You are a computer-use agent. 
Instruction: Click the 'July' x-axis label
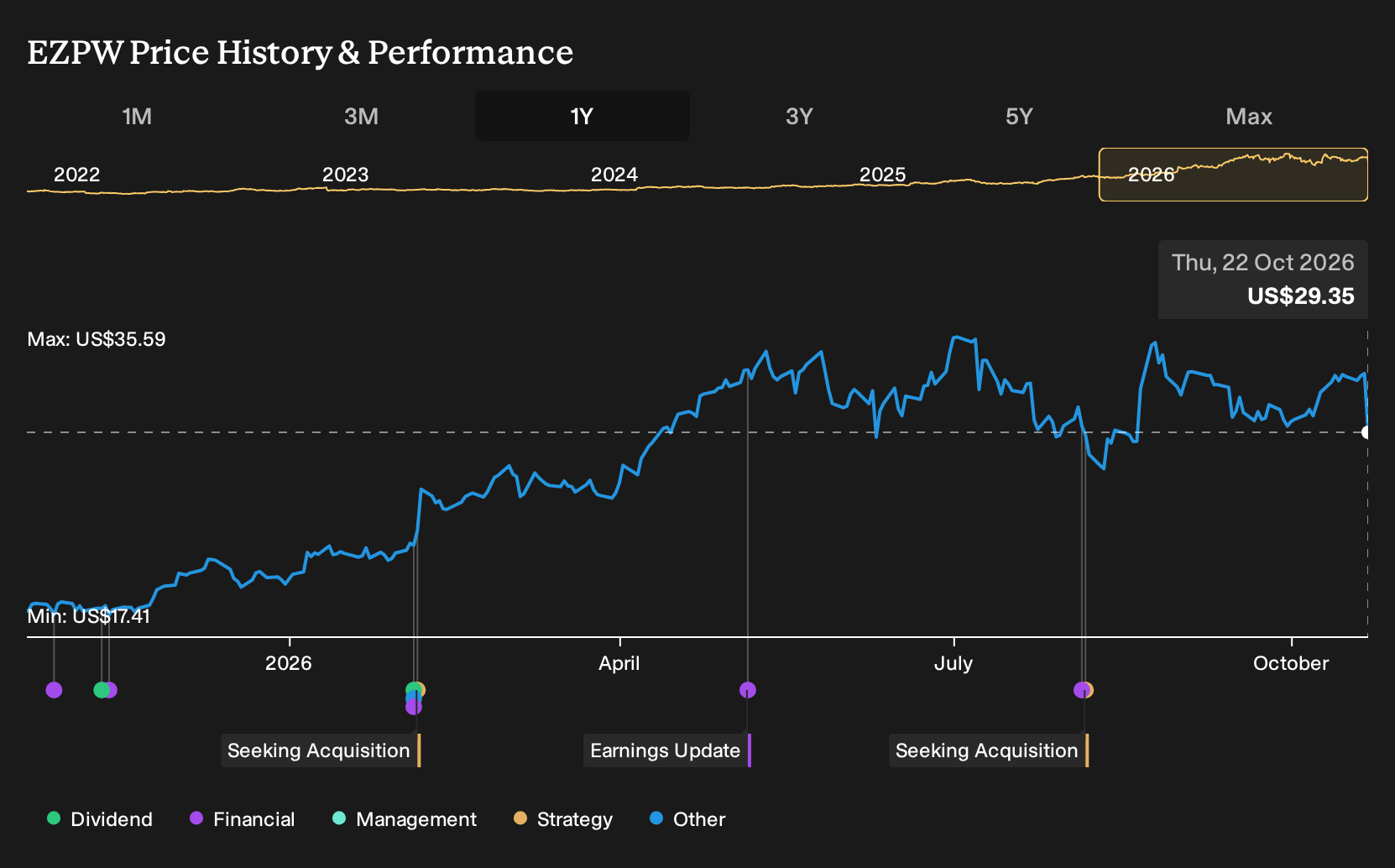click(x=954, y=663)
